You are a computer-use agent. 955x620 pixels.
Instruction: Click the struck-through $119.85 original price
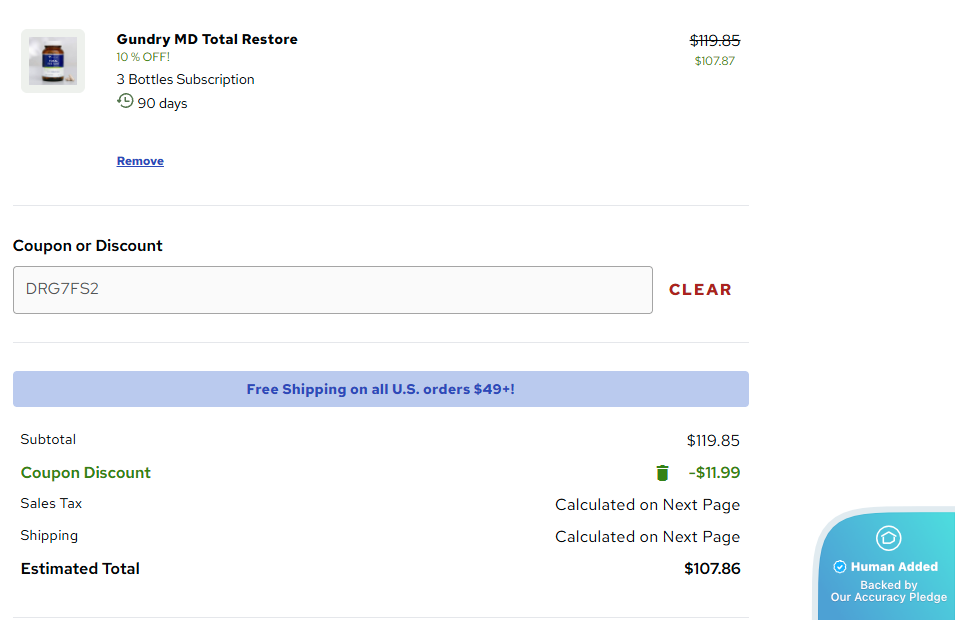(714, 40)
